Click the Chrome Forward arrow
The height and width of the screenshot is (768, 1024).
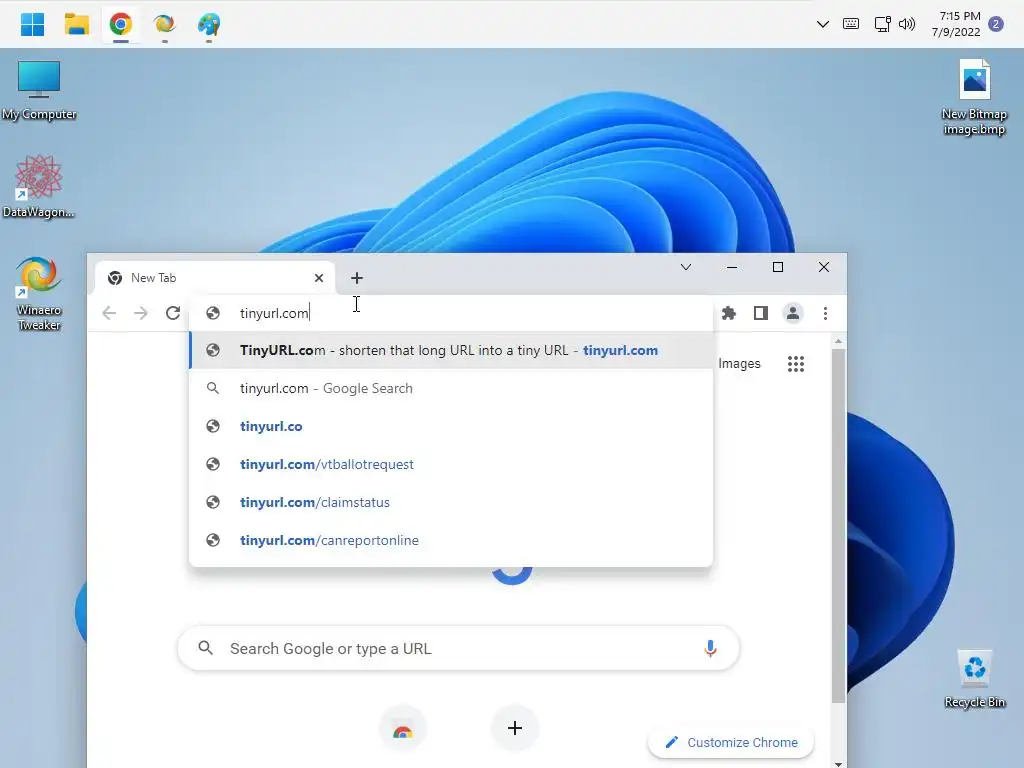pyautogui.click(x=140, y=313)
